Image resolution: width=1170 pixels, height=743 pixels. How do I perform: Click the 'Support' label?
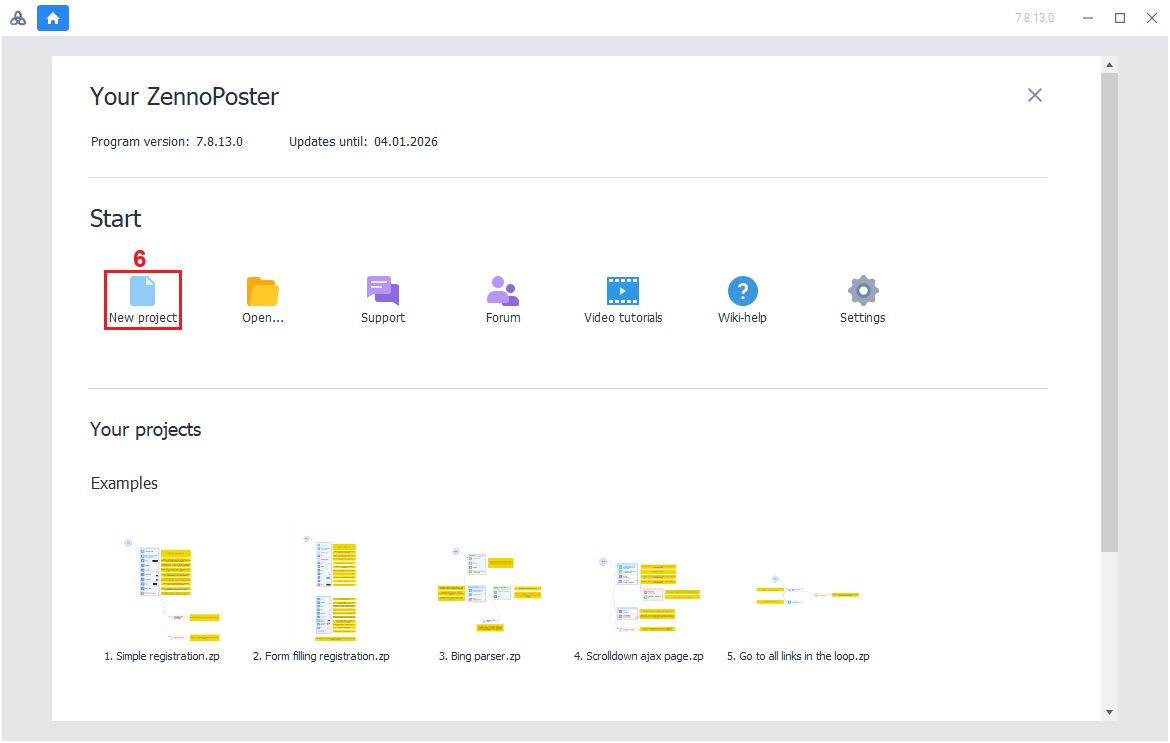(x=383, y=318)
